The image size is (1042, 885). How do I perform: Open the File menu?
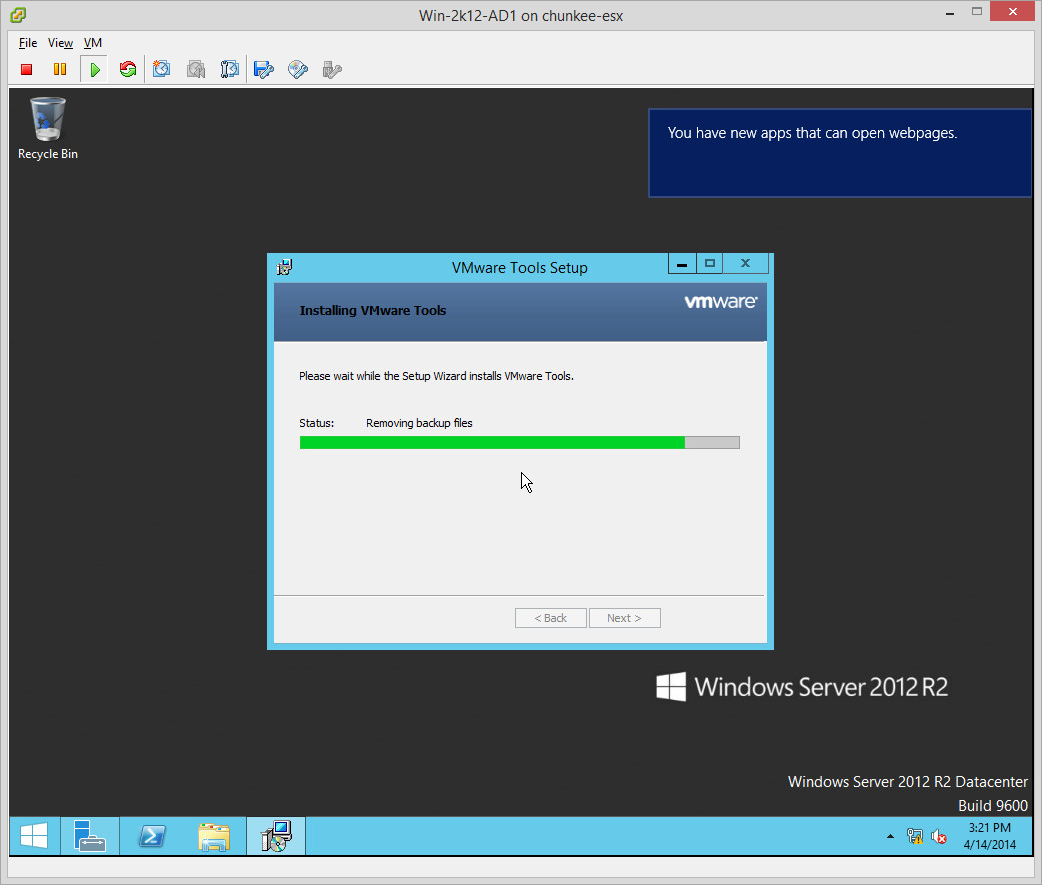[x=28, y=43]
